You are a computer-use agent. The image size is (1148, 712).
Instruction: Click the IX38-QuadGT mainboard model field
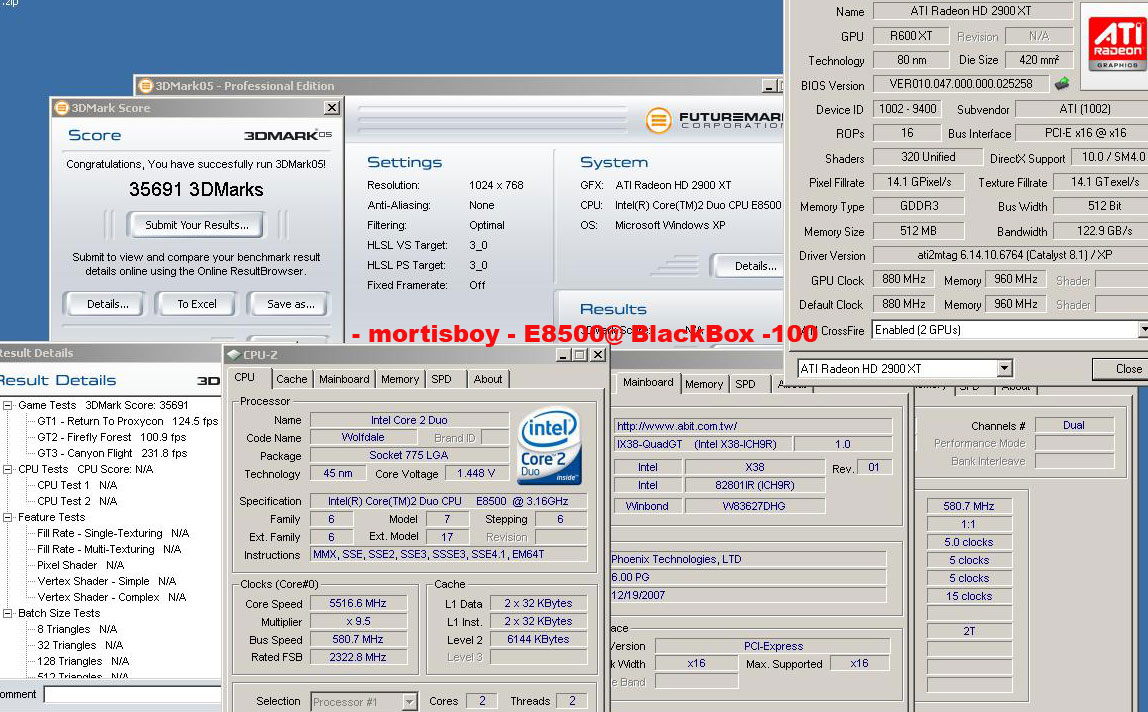click(701, 444)
